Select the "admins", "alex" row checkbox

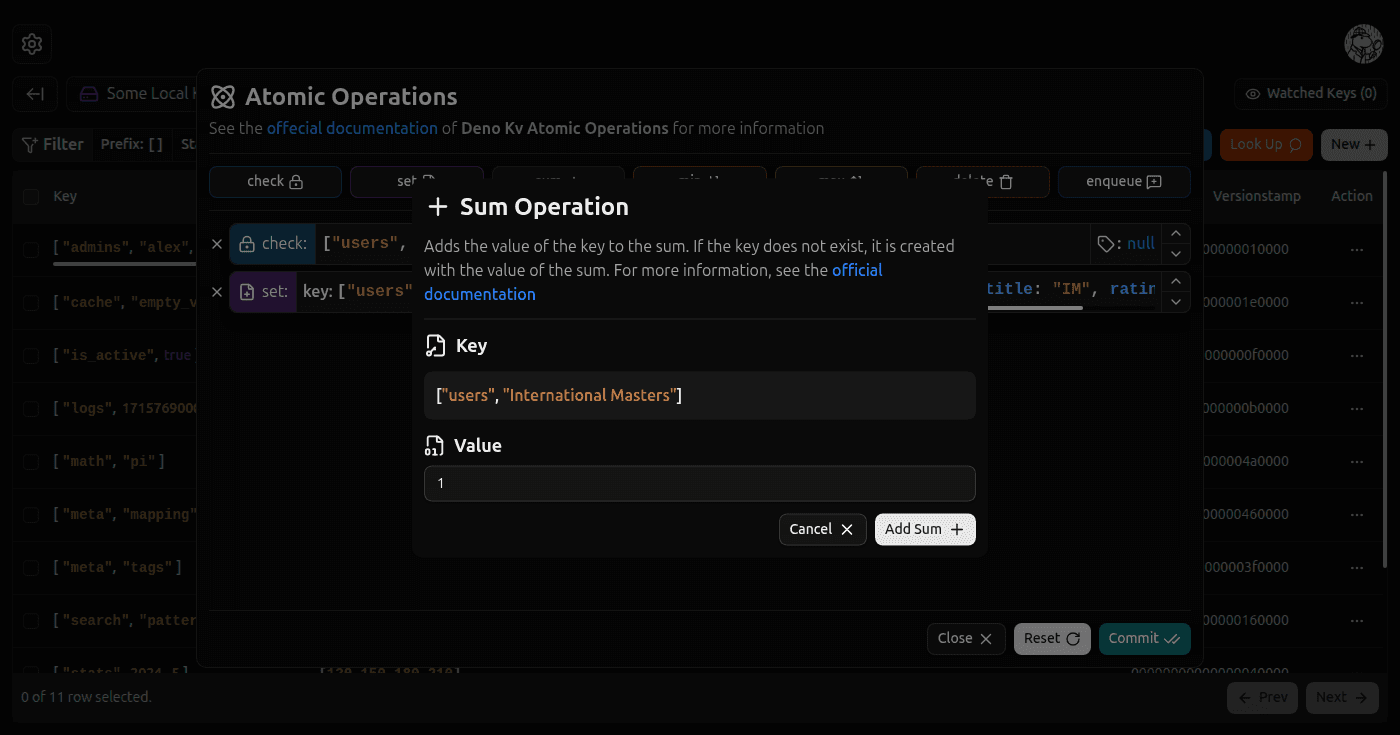[31, 249]
